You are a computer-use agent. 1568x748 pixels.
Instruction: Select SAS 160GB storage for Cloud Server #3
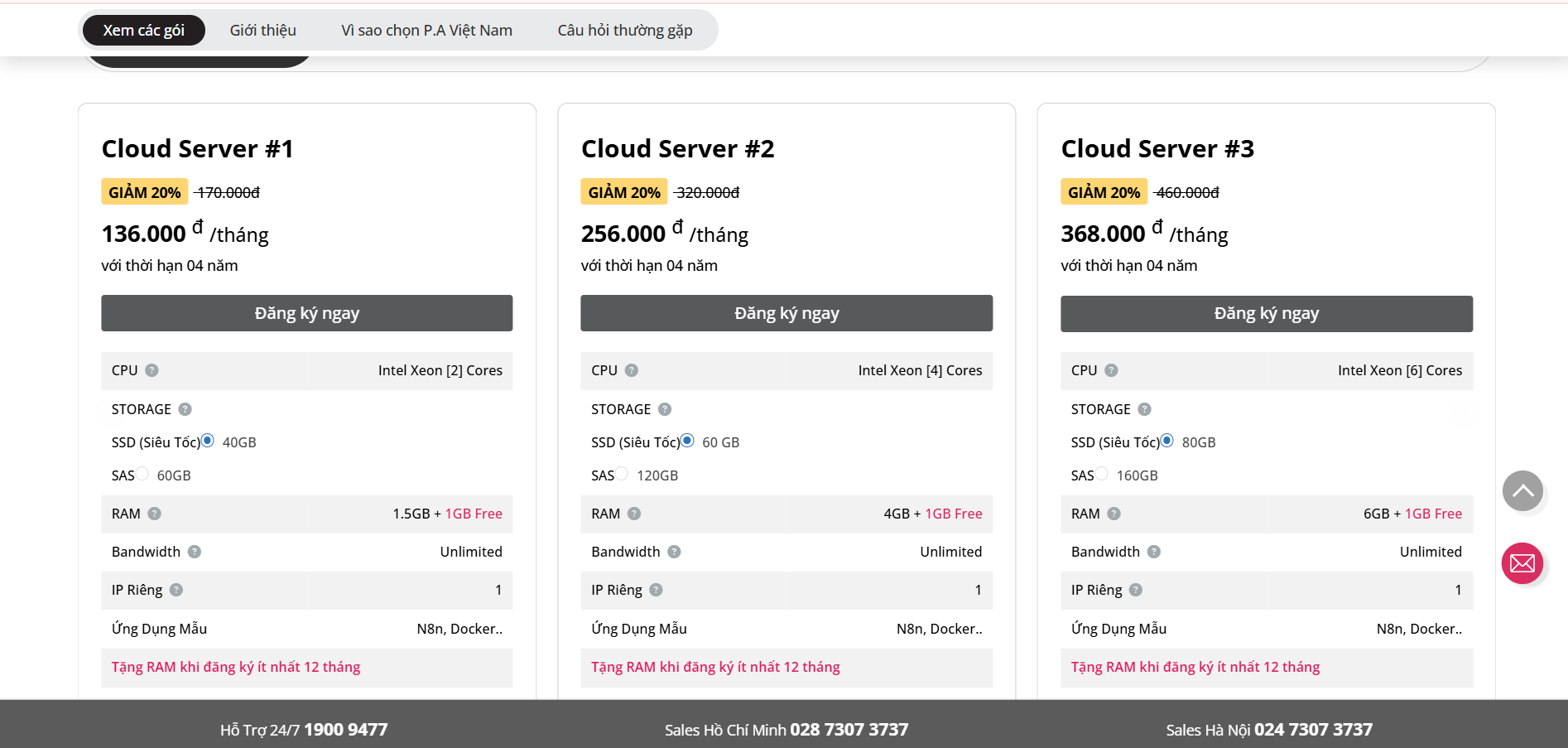pos(1102,474)
